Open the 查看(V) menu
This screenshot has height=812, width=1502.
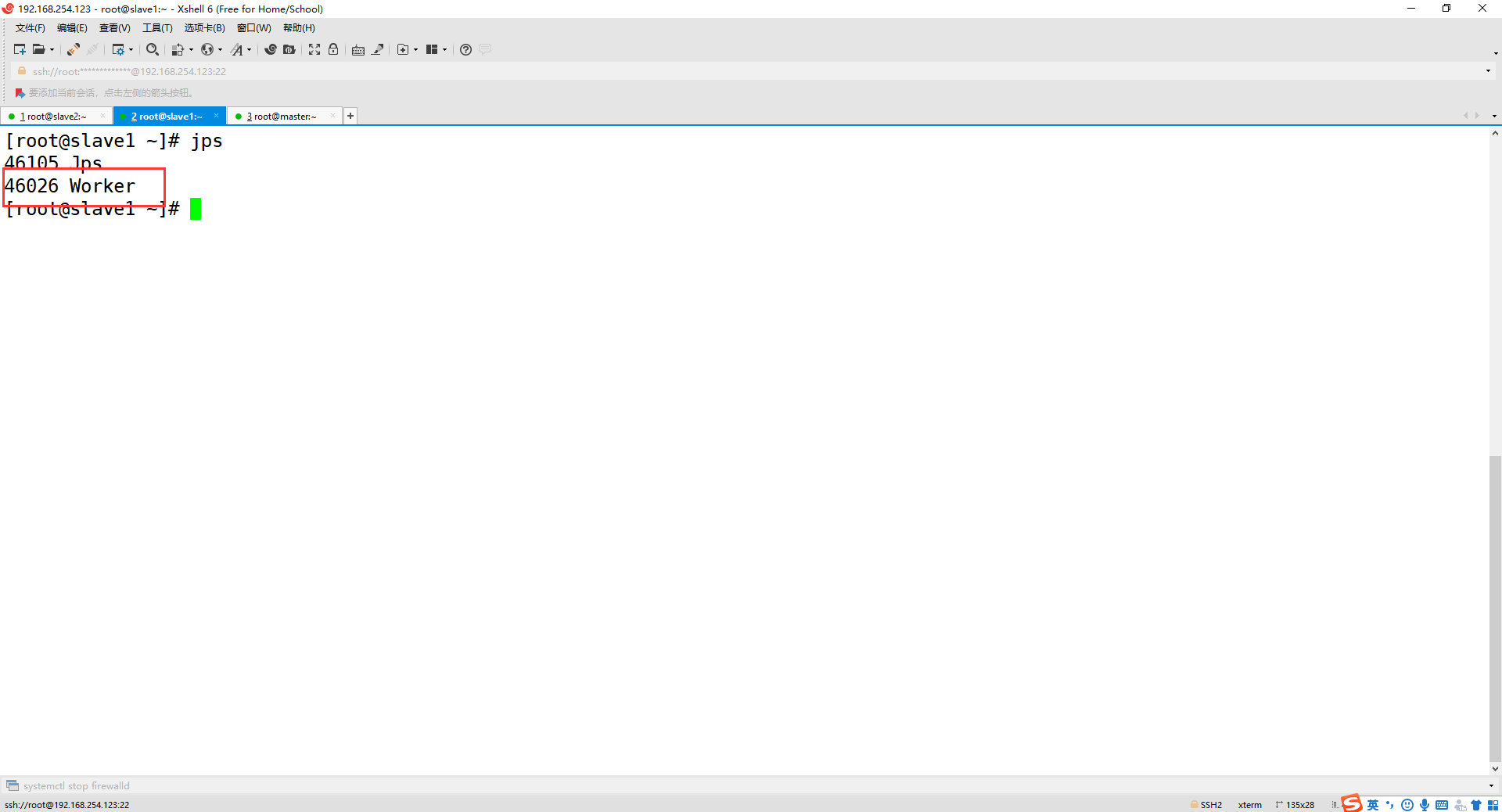[x=114, y=28]
